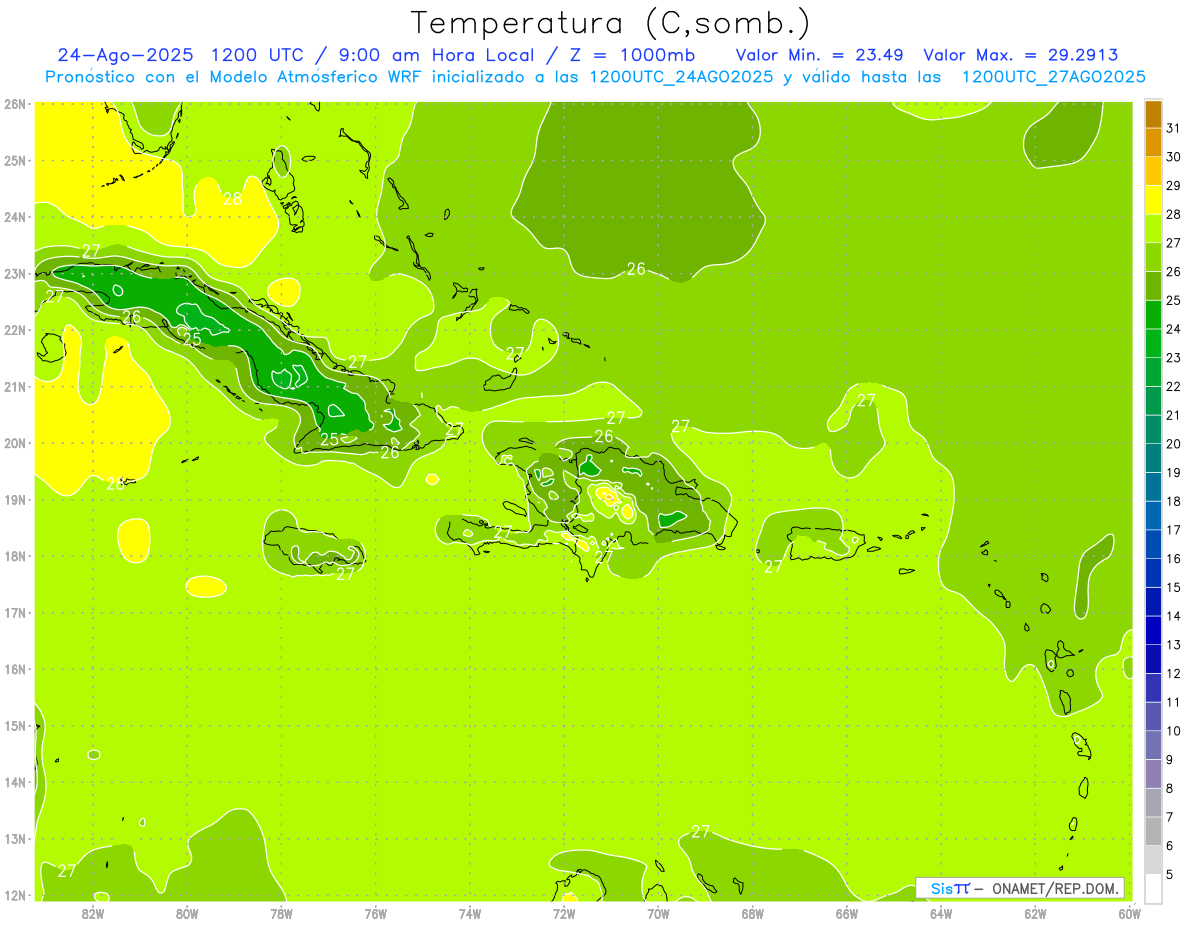Click the legend value '30'

tap(1174, 157)
